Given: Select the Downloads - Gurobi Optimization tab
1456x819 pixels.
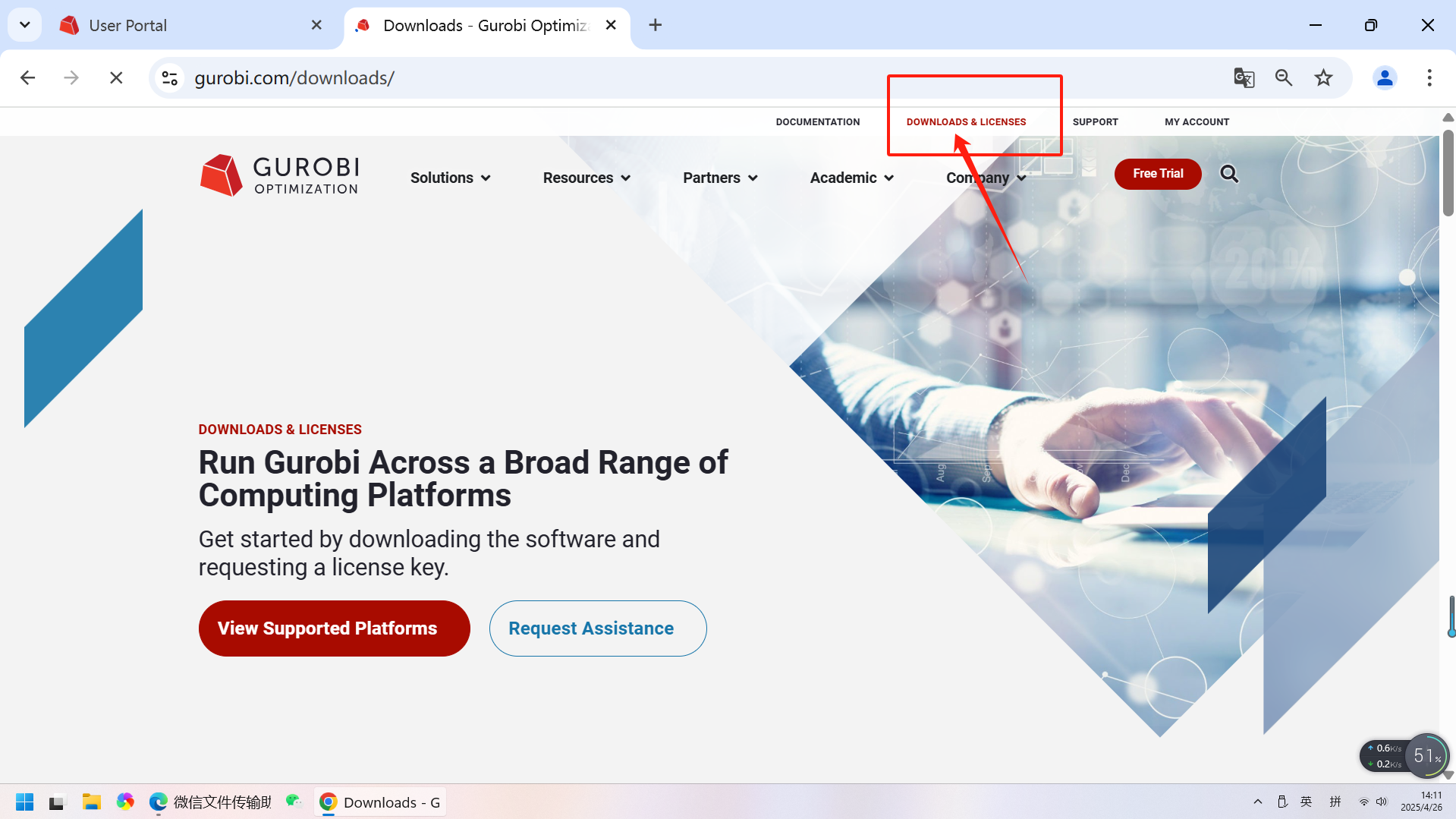Looking at the screenshot, I should pos(486,25).
